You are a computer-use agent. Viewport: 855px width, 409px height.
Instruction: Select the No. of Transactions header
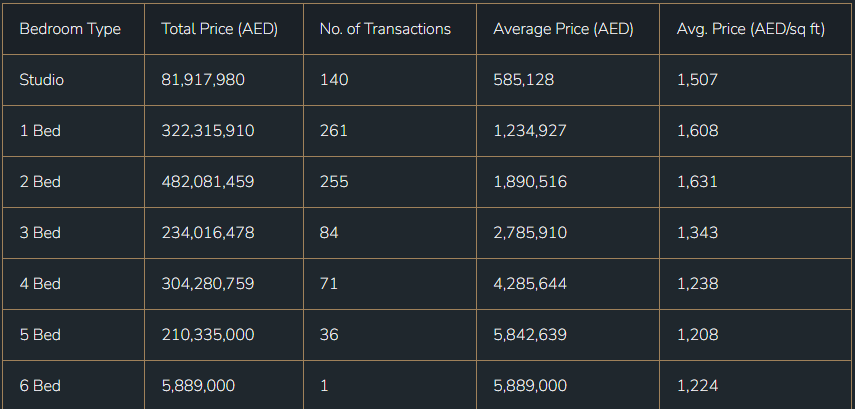(x=385, y=29)
